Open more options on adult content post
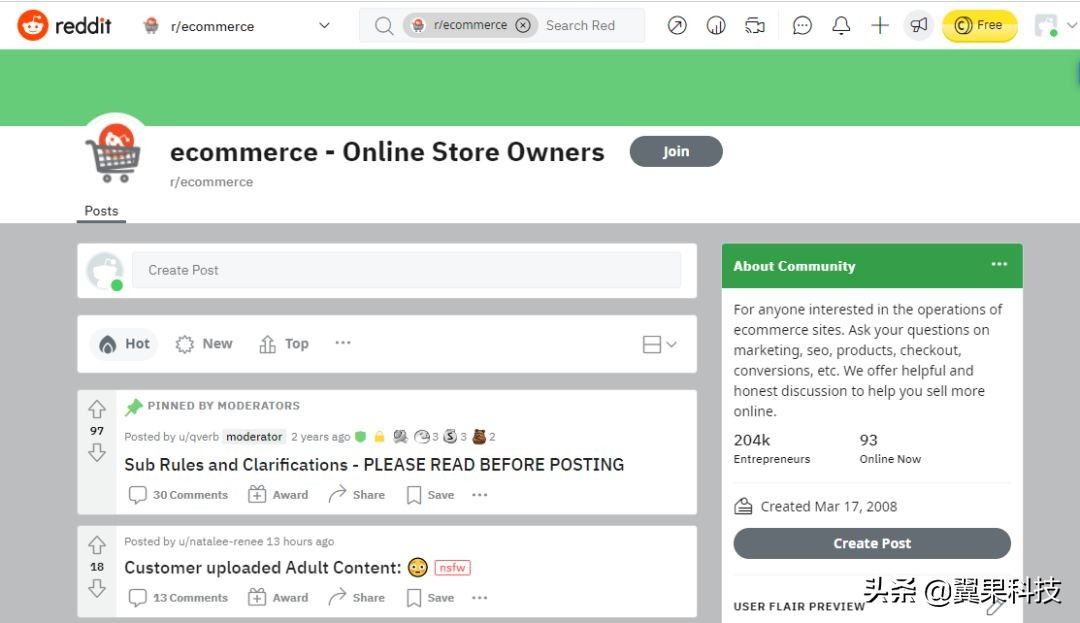The image size is (1080, 623). click(479, 598)
